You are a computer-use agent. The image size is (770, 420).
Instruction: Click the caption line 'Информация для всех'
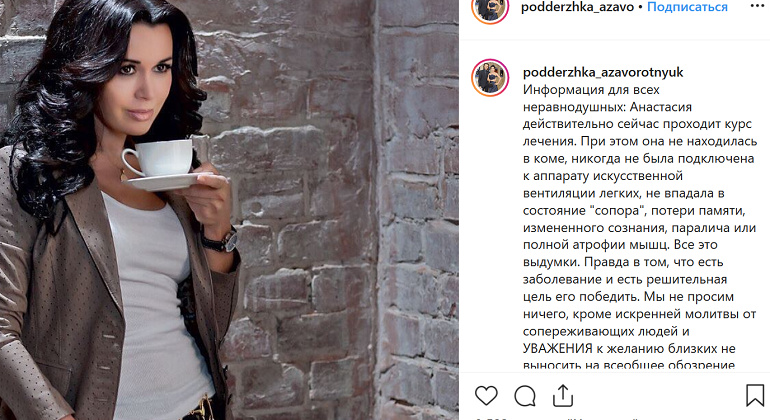pyautogui.click(x=591, y=90)
